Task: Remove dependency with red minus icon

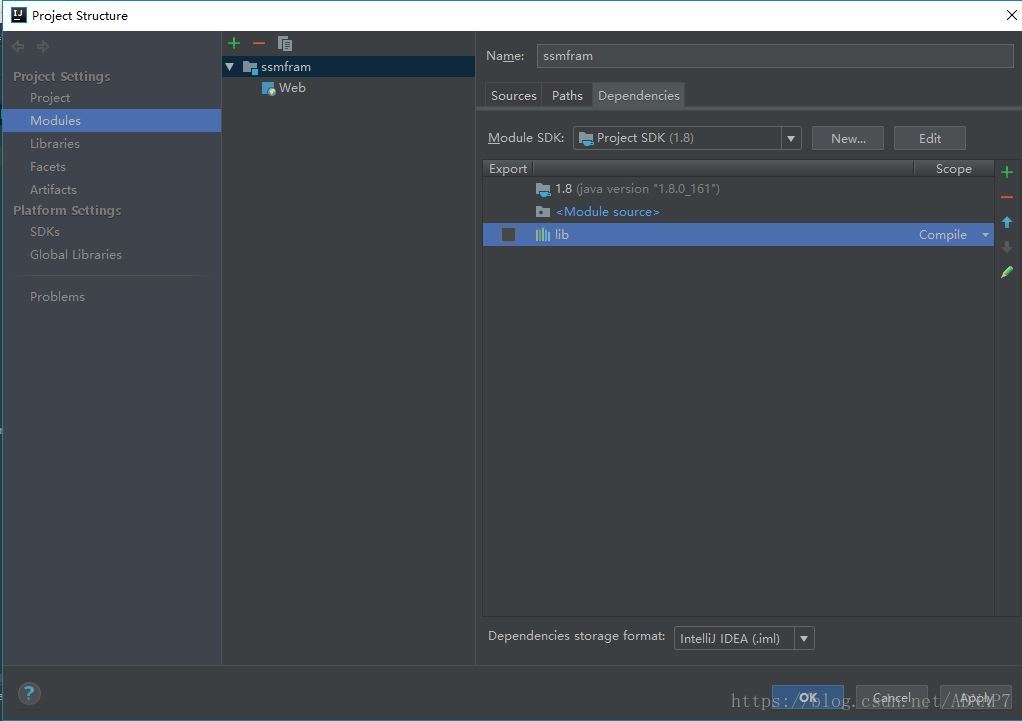Action: click(1007, 197)
